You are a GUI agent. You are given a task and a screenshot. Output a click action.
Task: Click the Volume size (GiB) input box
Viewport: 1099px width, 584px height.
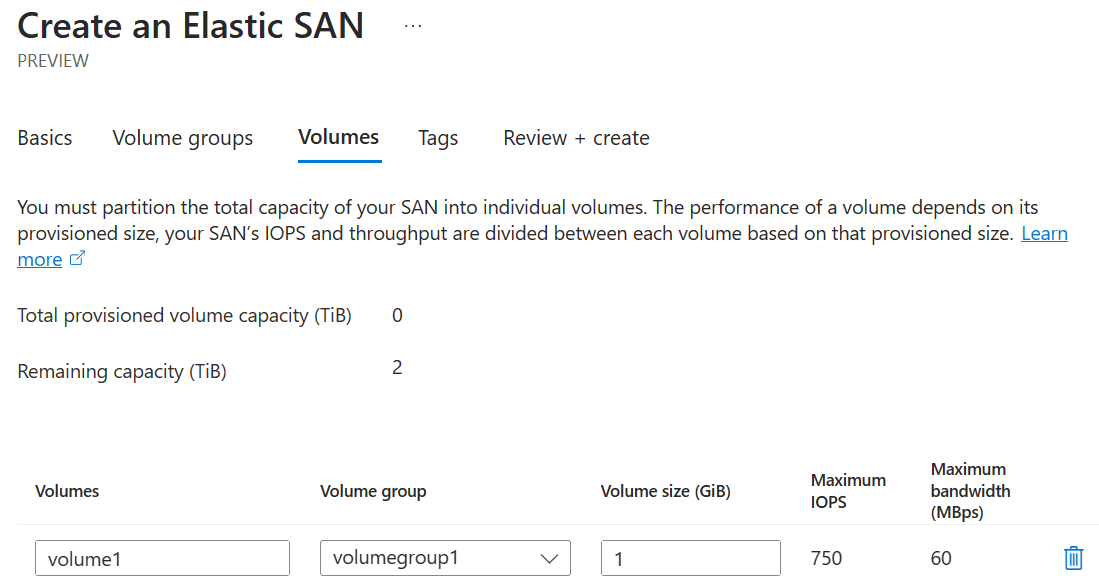coord(690,558)
